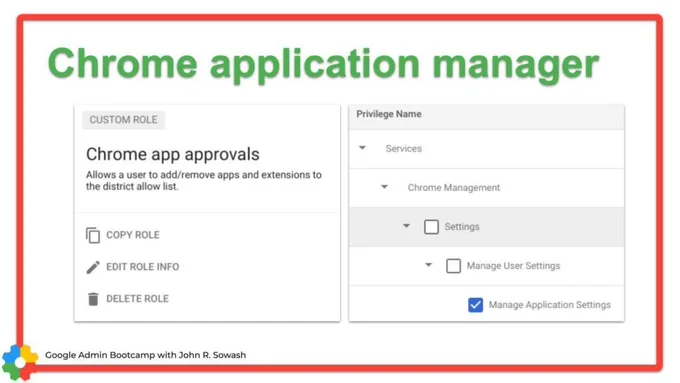The width and height of the screenshot is (680, 383).
Task: Click the CUSTOM ROLE badge
Action: pos(124,120)
